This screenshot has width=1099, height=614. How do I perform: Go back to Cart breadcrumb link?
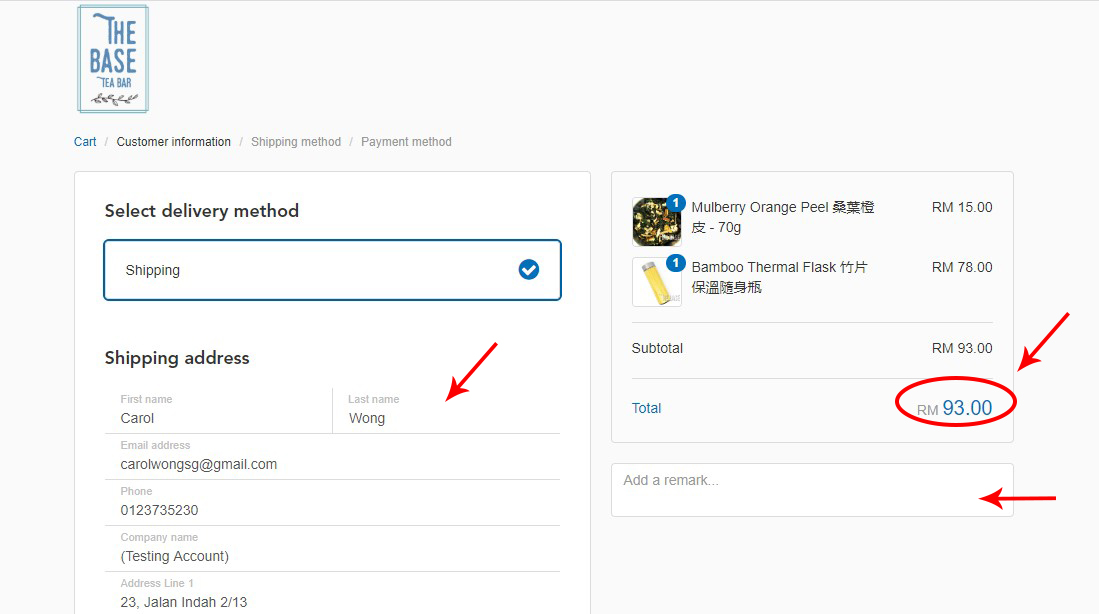coord(85,142)
